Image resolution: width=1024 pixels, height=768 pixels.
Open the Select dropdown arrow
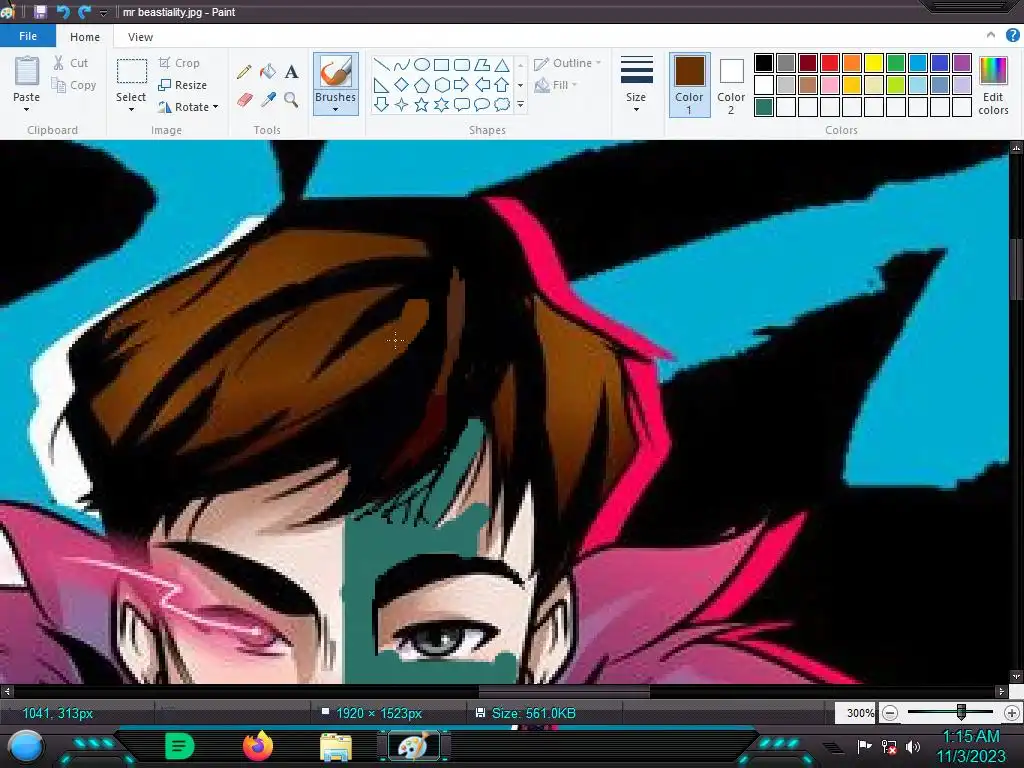(131, 110)
